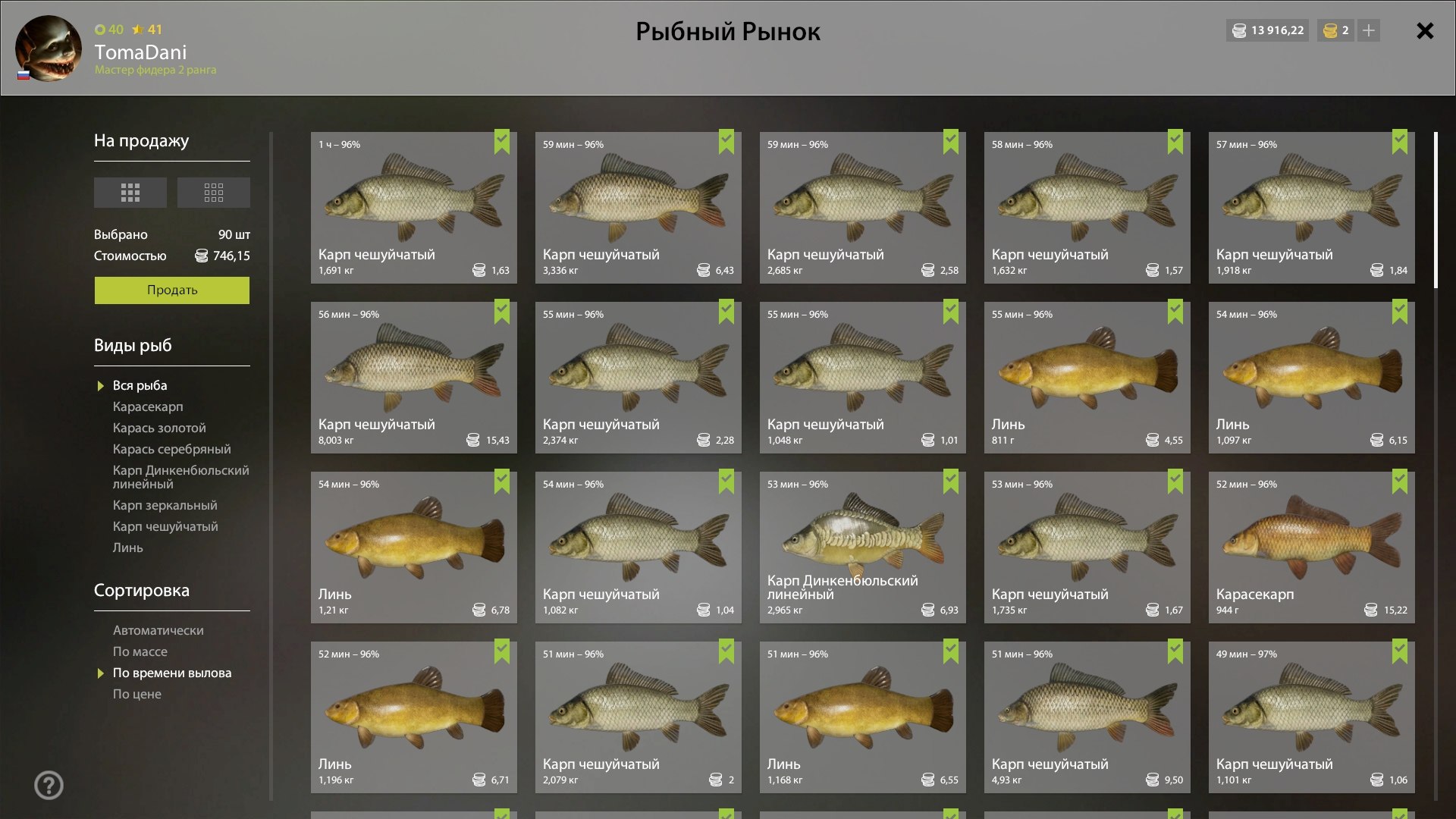Filter by Карп зеркальный fish type
This screenshot has width=1456, height=819.
coord(165,505)
